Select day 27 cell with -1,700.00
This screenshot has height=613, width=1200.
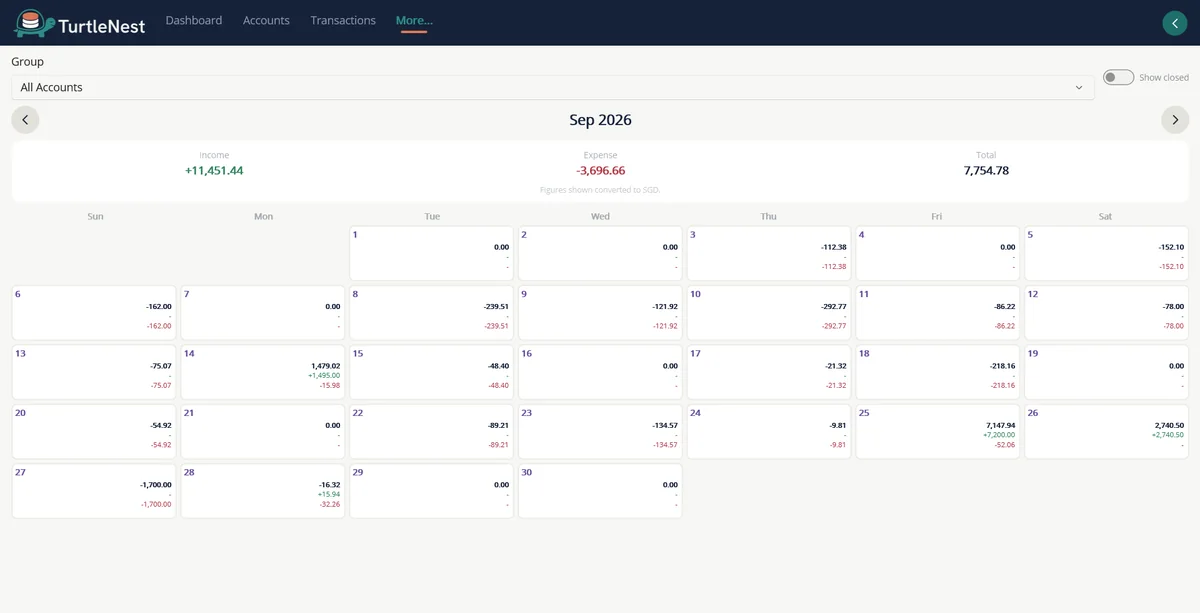pyautogui.click(x=94, y=491)
